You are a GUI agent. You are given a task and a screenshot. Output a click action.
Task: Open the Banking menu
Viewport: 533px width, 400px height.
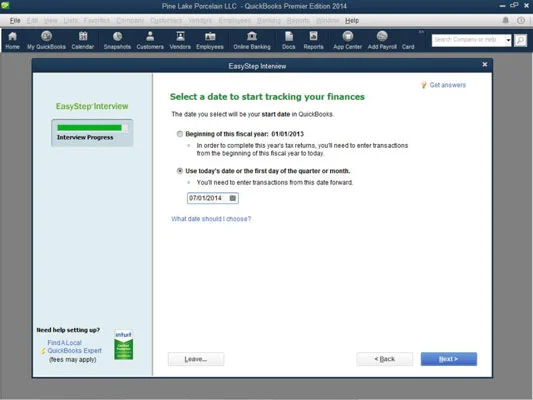(269, 21)
